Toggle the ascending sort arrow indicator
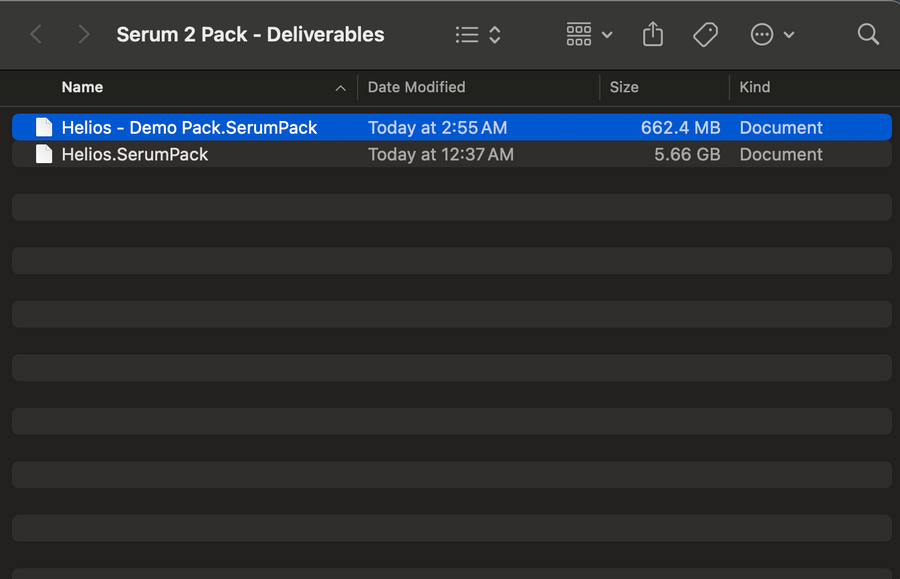This screenshot has width=900, height=579. coord(340,88)
